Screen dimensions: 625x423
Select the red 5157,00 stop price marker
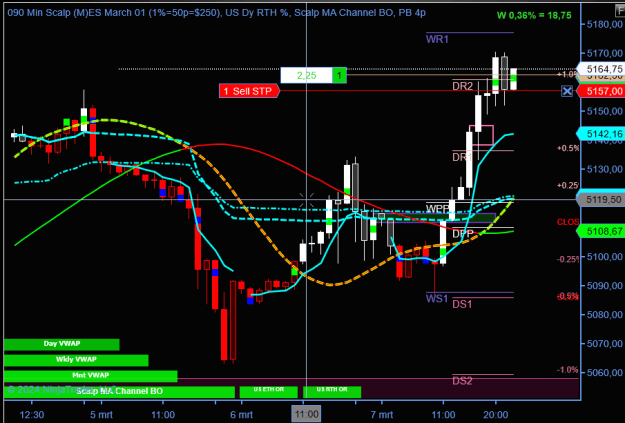tap(601, 91)
